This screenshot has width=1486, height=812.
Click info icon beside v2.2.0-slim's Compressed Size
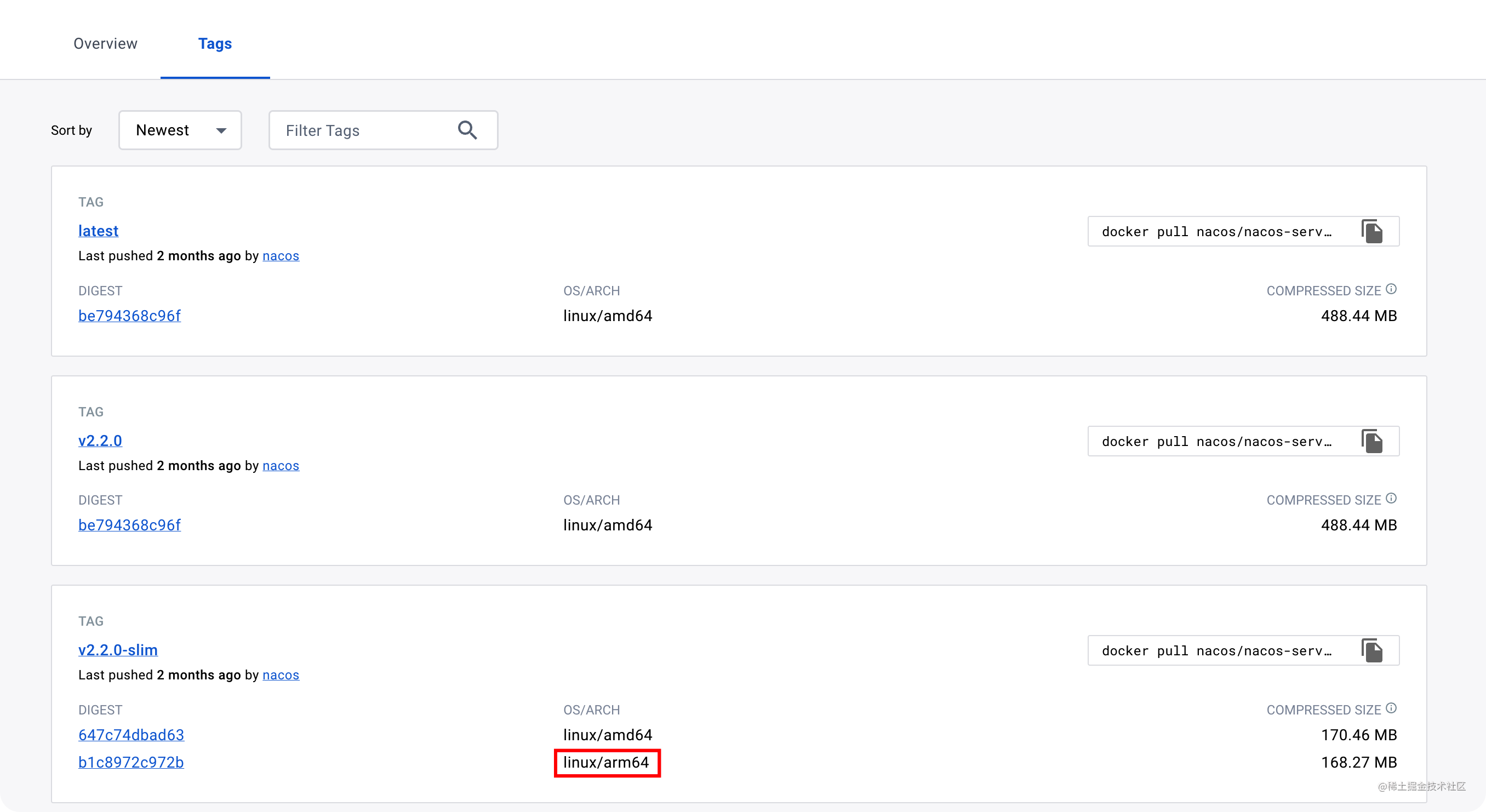pos(1391,708)
